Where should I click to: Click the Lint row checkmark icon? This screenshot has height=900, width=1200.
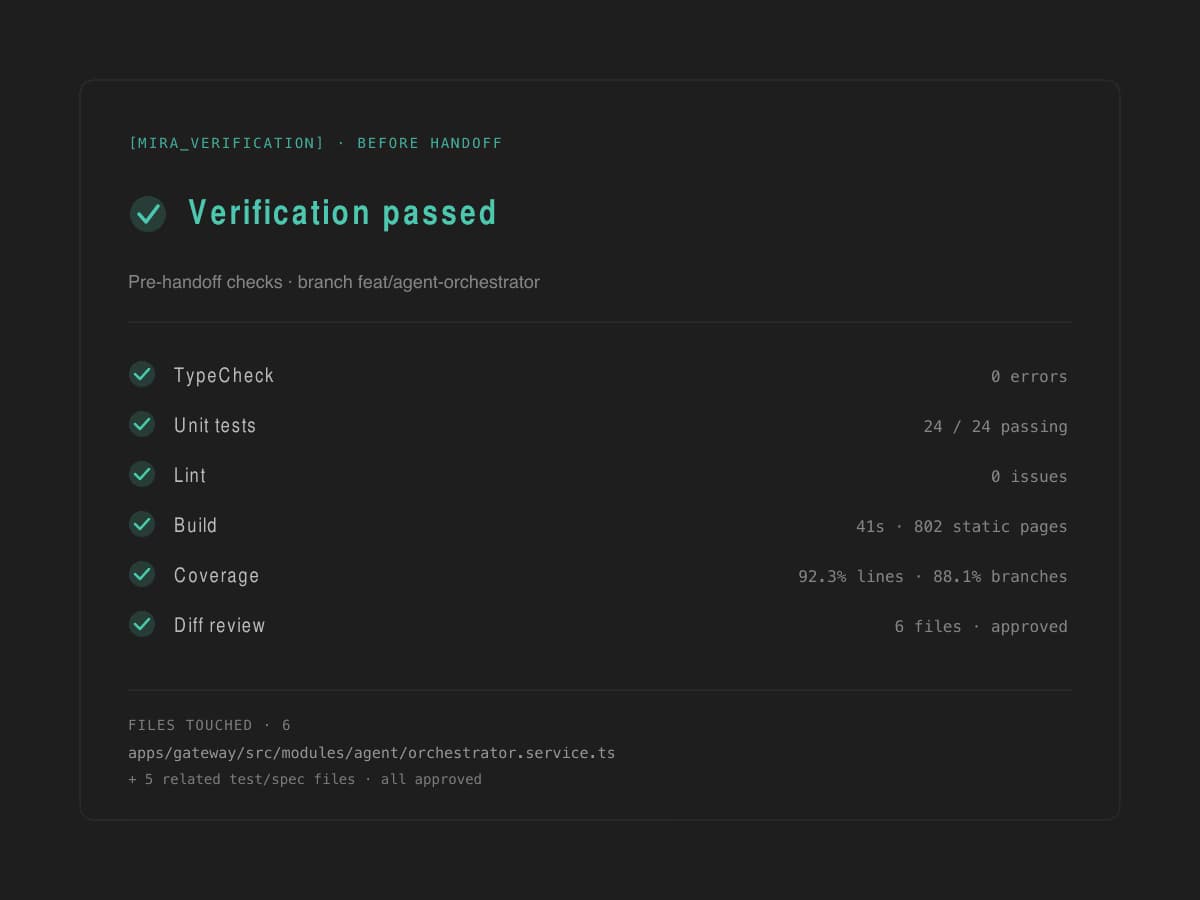(142, 474)
